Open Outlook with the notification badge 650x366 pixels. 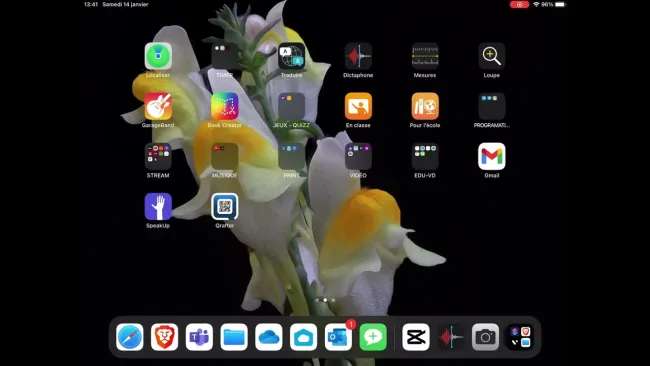[x=338, y=337]
